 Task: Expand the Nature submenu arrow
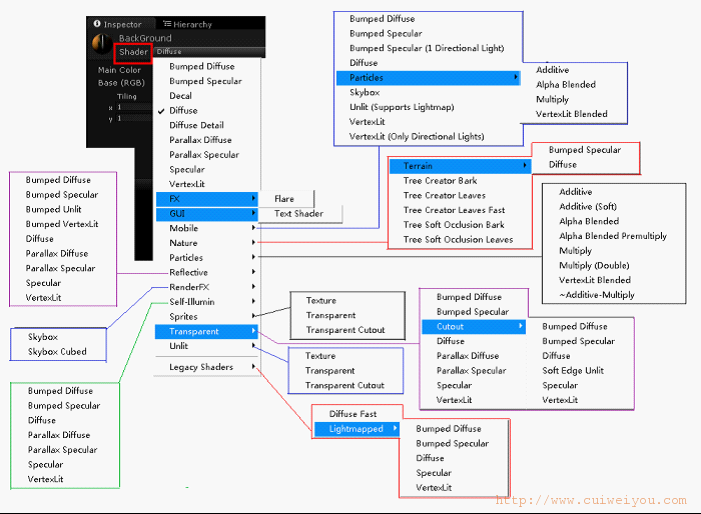click(253, 243)
